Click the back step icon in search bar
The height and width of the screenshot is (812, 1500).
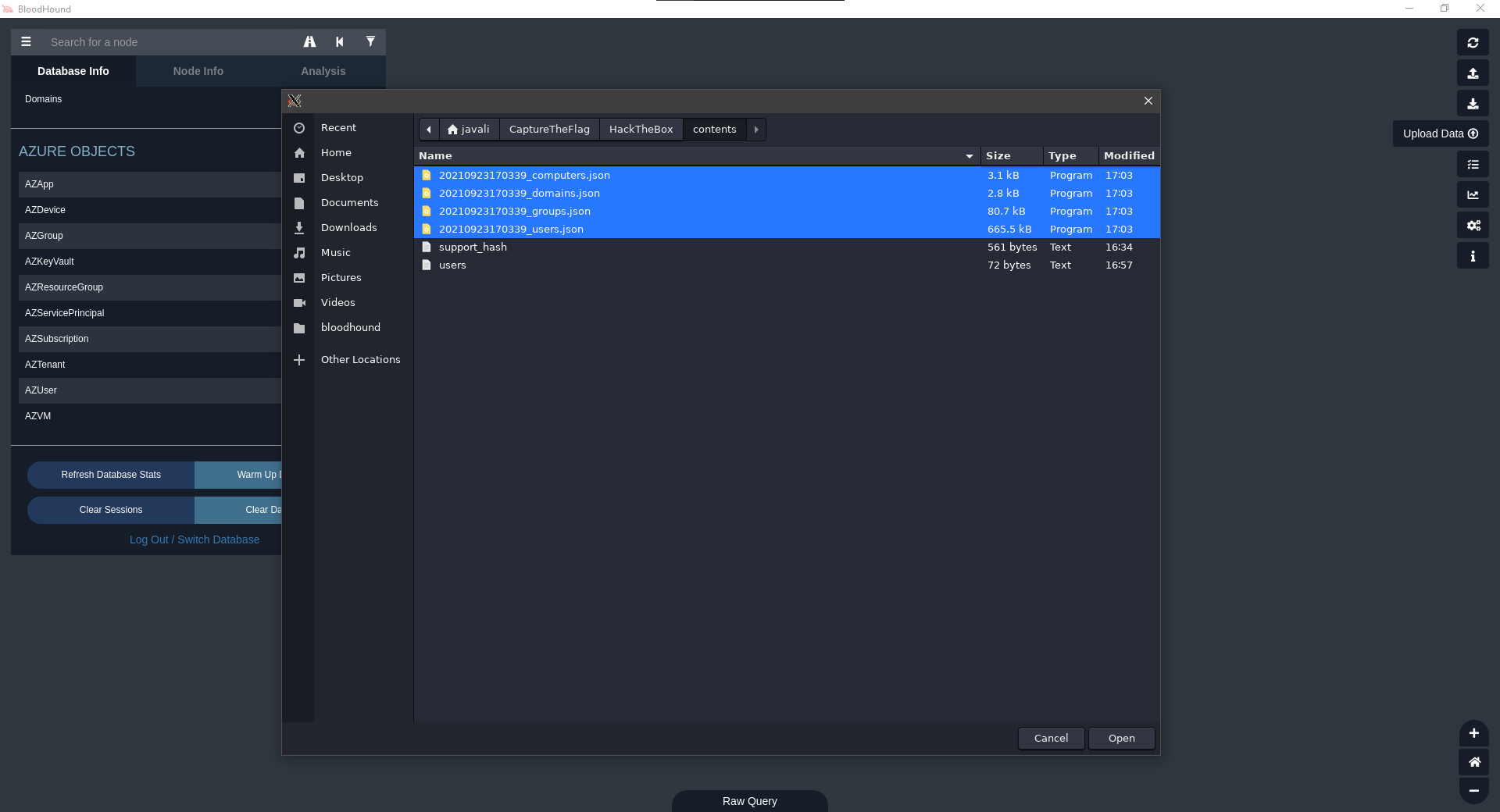tap(340, 42)
